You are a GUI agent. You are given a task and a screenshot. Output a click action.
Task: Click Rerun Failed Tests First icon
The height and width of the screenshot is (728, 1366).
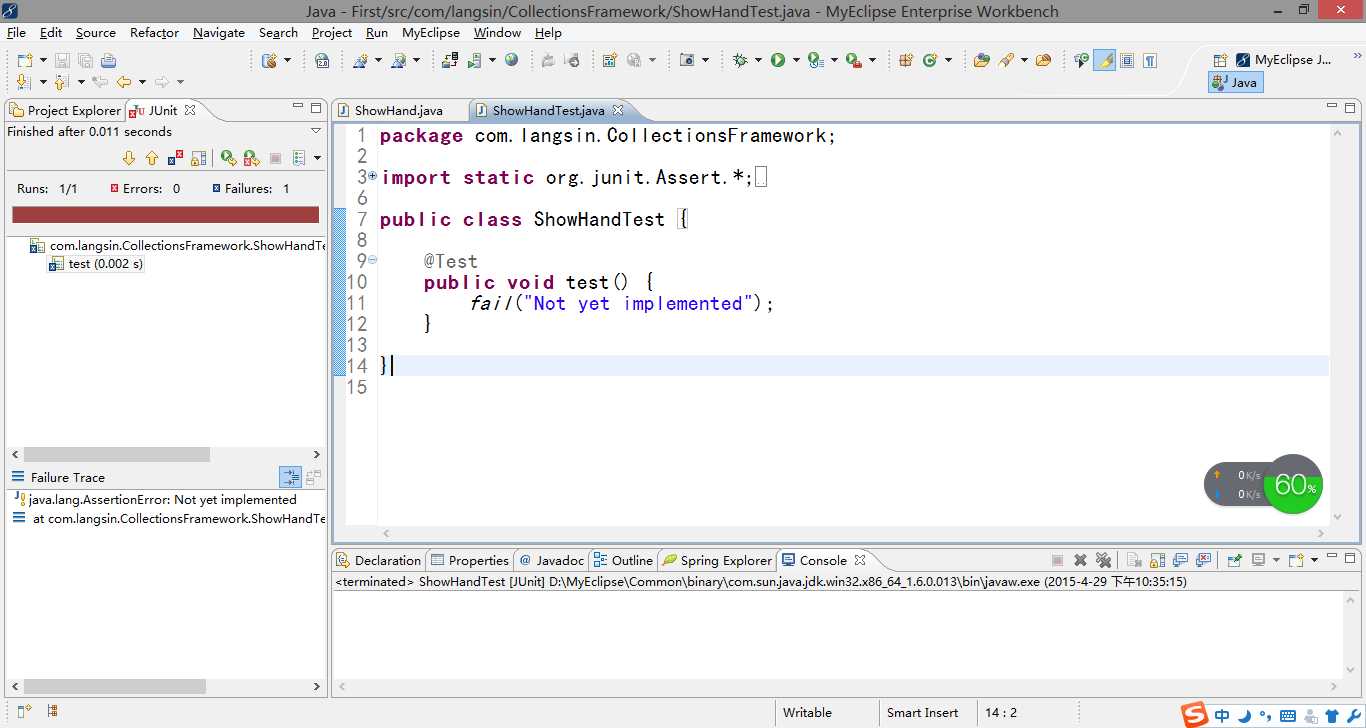[251, 158]
